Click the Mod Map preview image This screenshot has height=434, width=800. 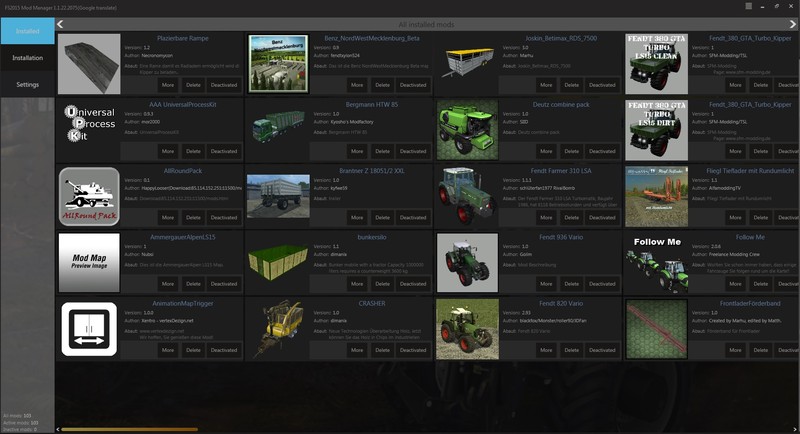coord(90,263)
